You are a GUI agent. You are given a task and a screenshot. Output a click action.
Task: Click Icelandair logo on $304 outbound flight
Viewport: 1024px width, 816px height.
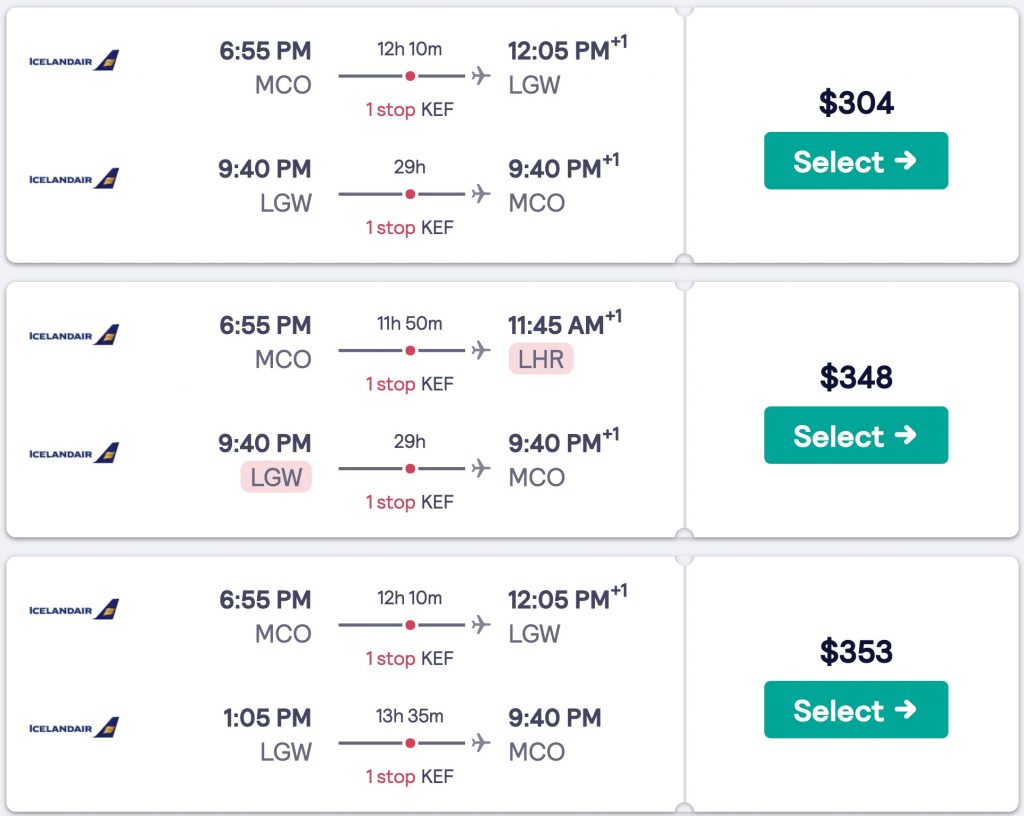click(74, 61)
